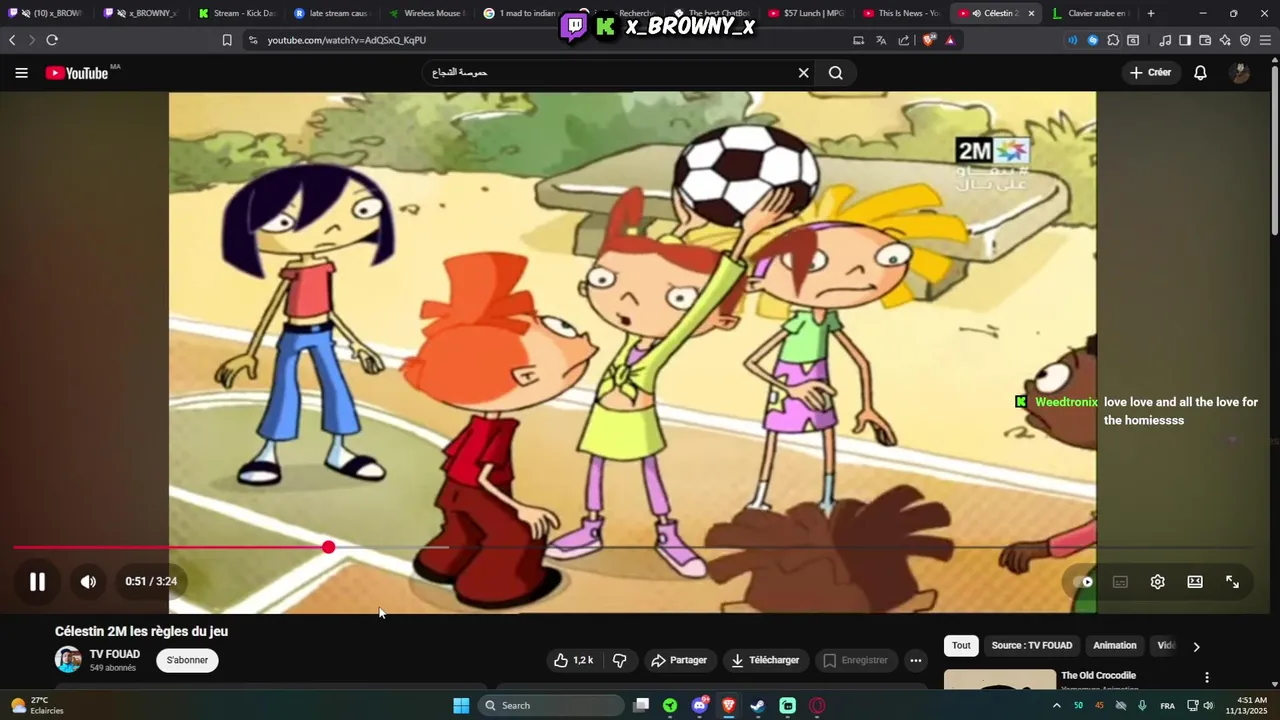Click the YouTube search magnifier button
1280x720 pixels.
[836, 73]
